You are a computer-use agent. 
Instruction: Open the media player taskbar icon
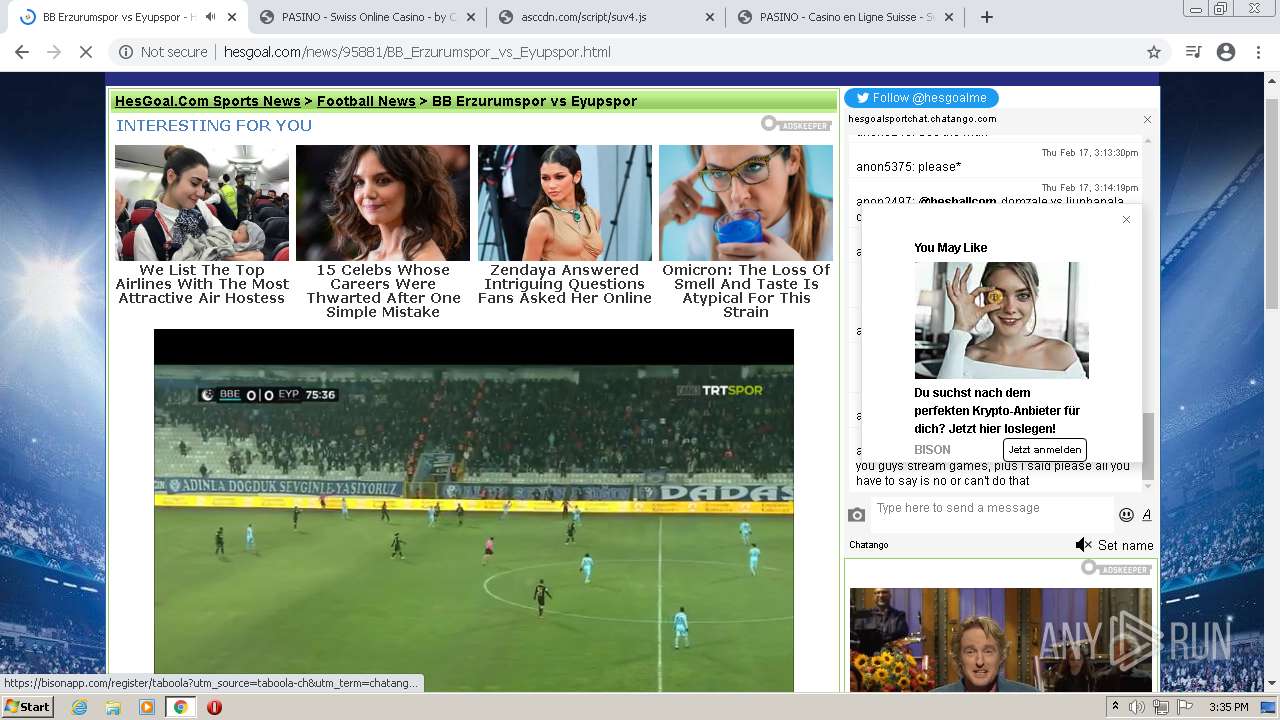click(147, 707)
